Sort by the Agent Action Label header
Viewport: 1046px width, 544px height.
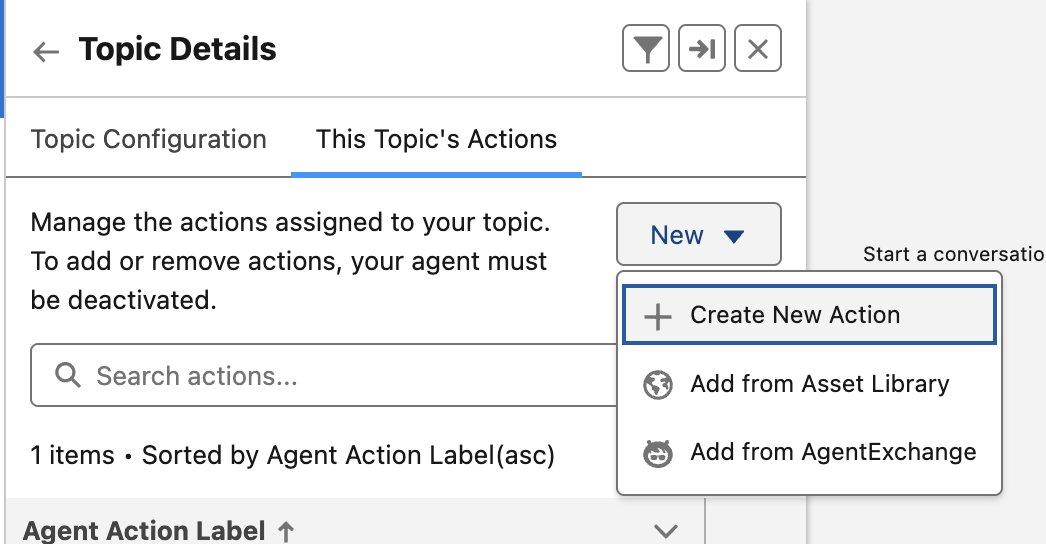pos(144,531)
